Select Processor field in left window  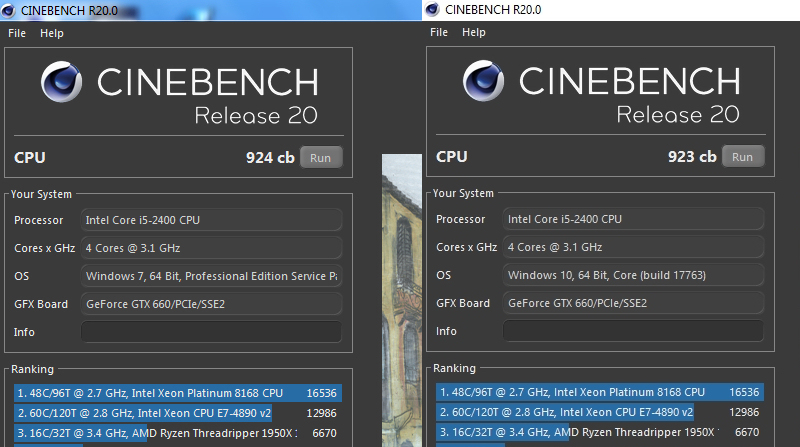[211, 220]
